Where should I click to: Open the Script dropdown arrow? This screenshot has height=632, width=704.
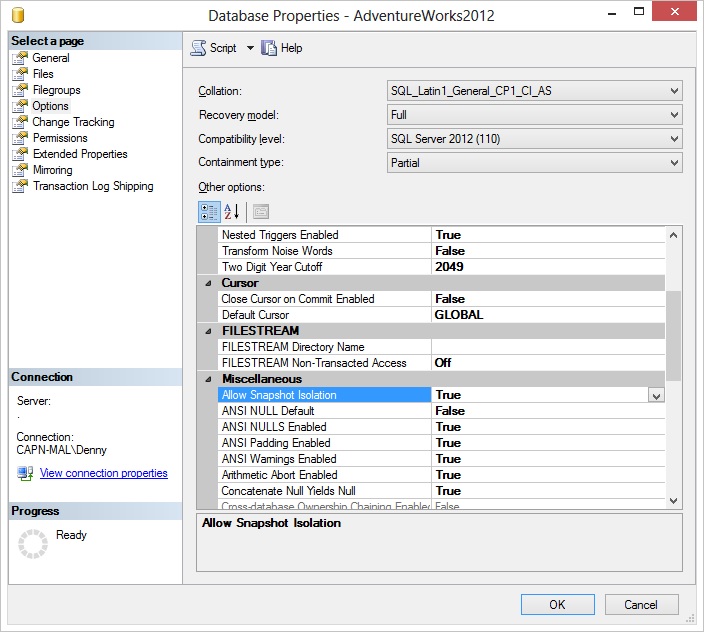250,48
